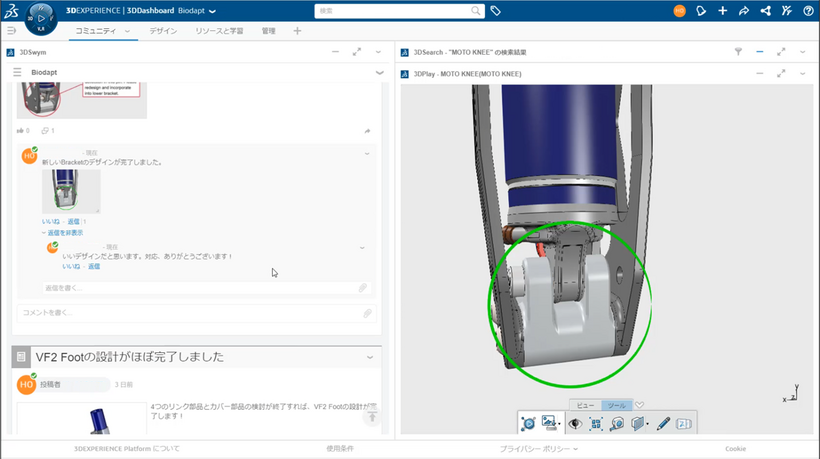Click the like thumbs-up count on post
Screen dimensions: 820x459
tap(23, 131)
